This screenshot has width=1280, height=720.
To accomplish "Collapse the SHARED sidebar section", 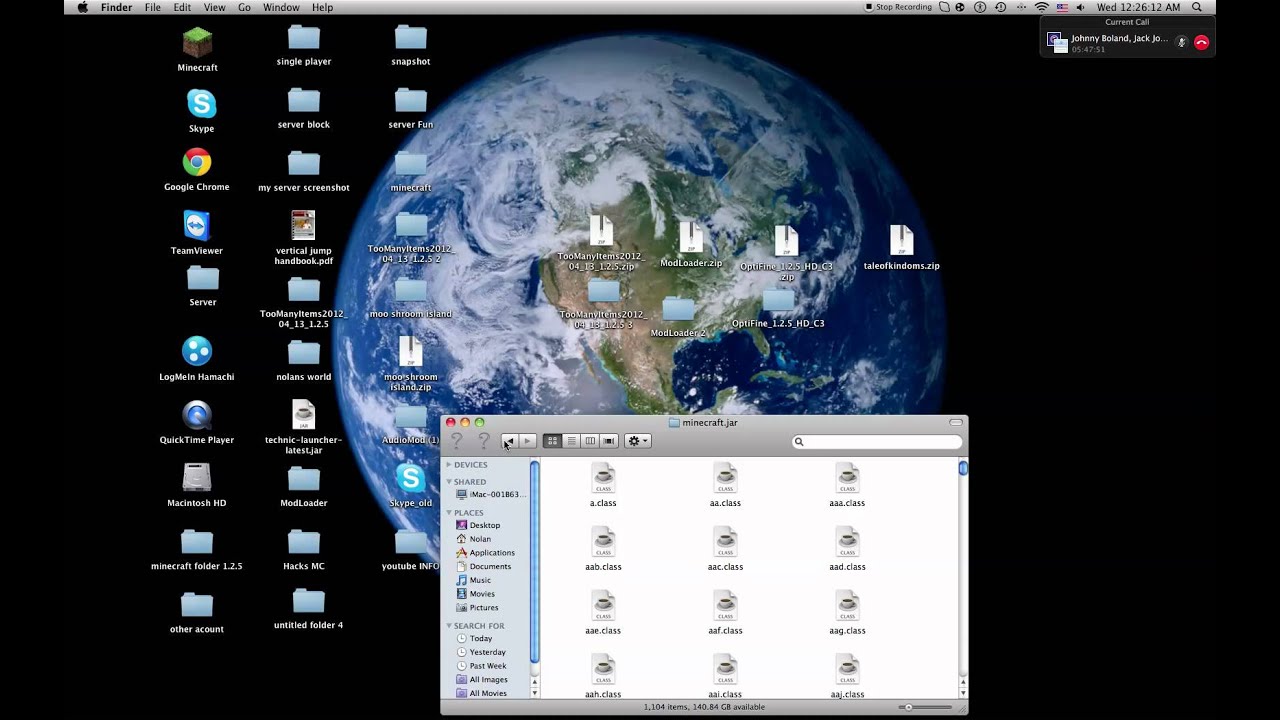I will pyautogui.click(x=449, y=482).
